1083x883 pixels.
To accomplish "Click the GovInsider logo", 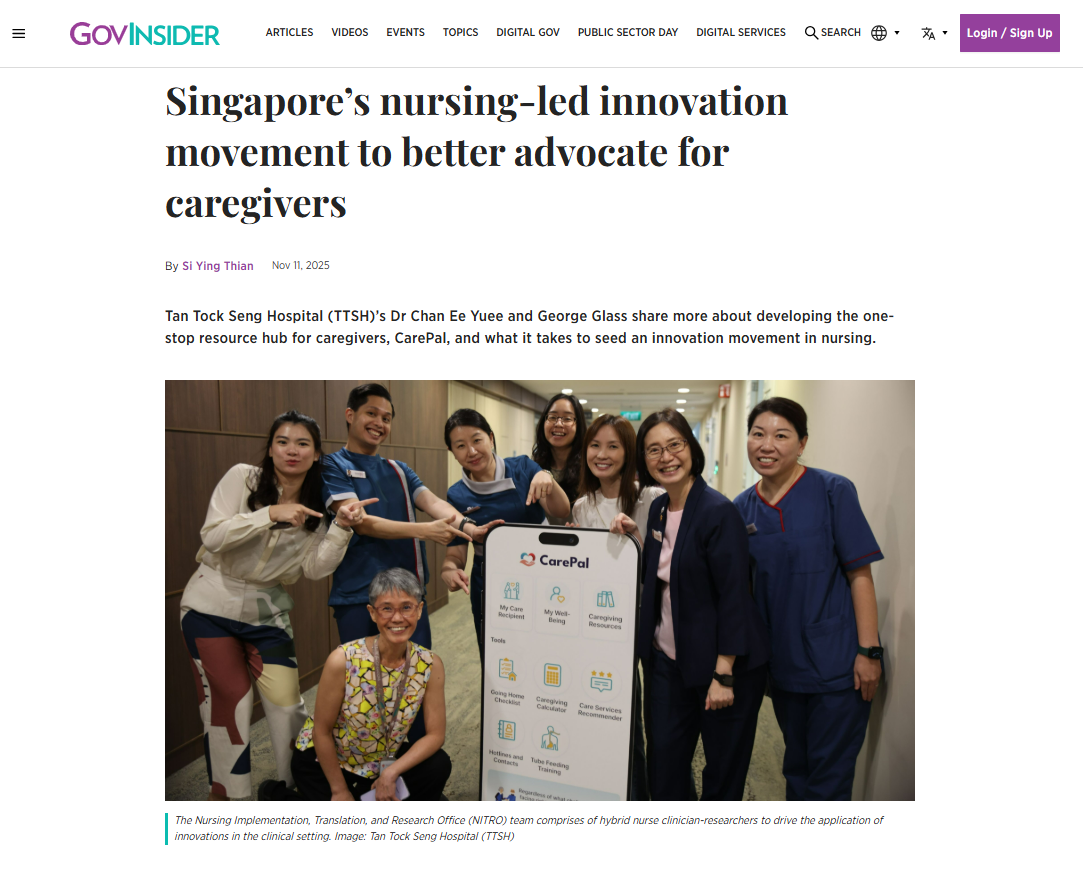I will tap(144, 33).
